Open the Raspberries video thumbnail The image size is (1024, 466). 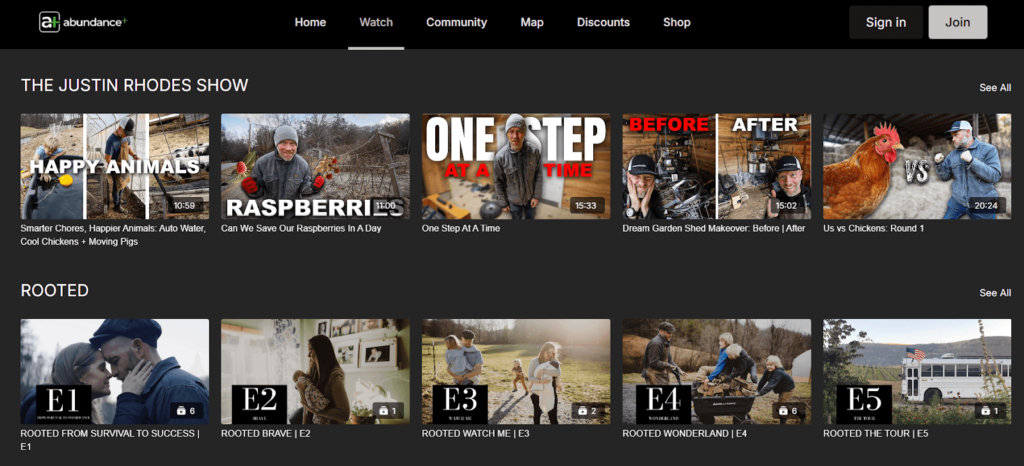pyautogui.click(x=315, y=166)
